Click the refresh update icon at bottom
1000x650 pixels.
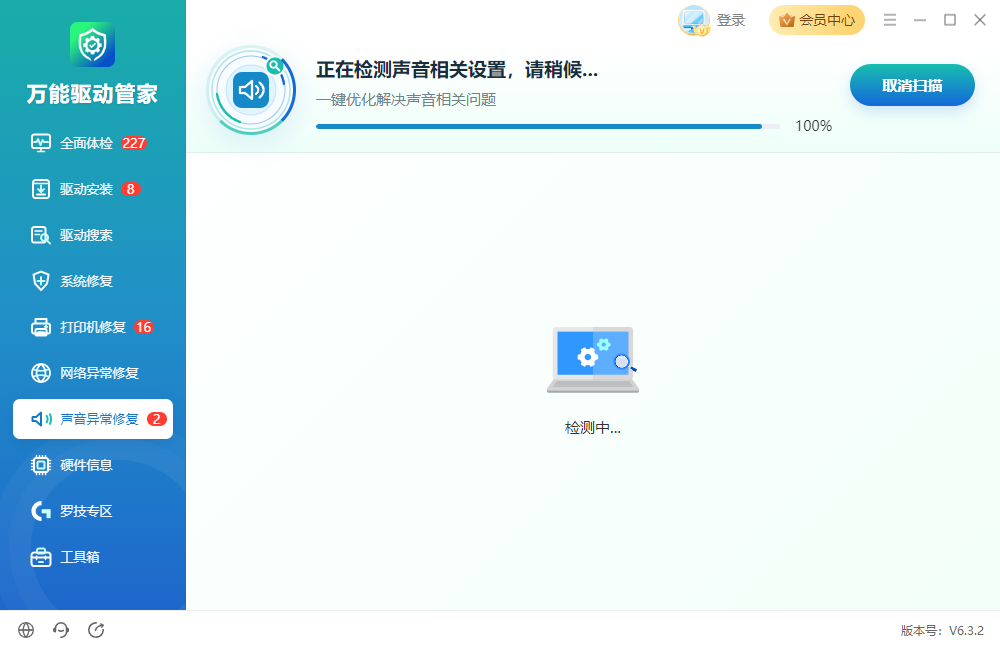click(x=96, y=630)
